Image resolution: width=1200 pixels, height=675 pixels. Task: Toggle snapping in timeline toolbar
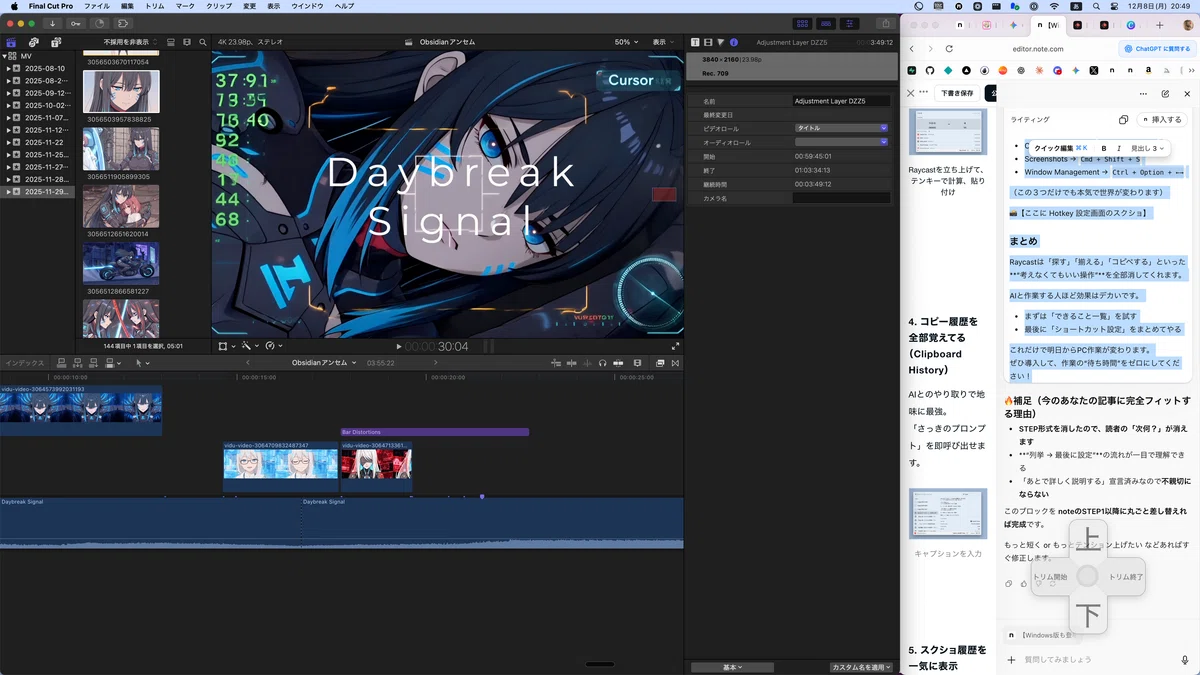[618, 363]
